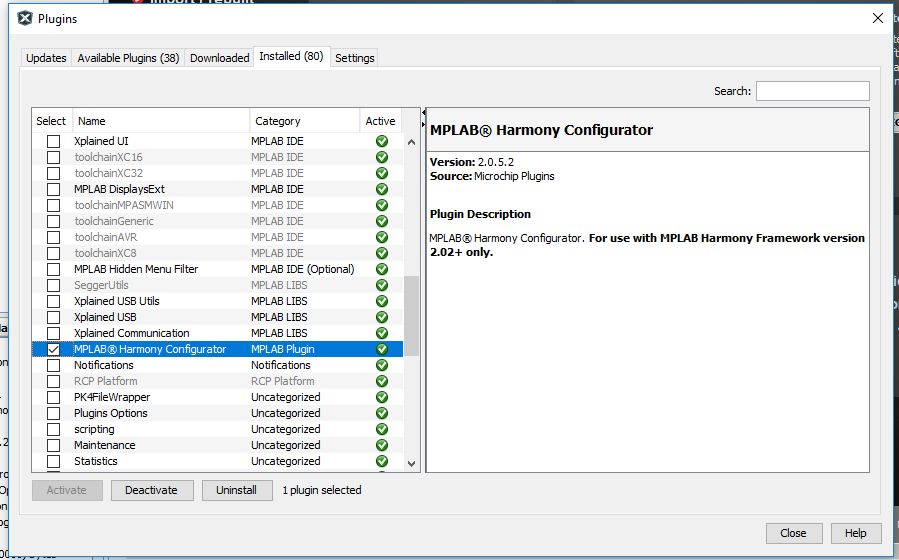The image size is (899, 560).
Task: Select the RCP Platform plugin name
Action: 105,381
